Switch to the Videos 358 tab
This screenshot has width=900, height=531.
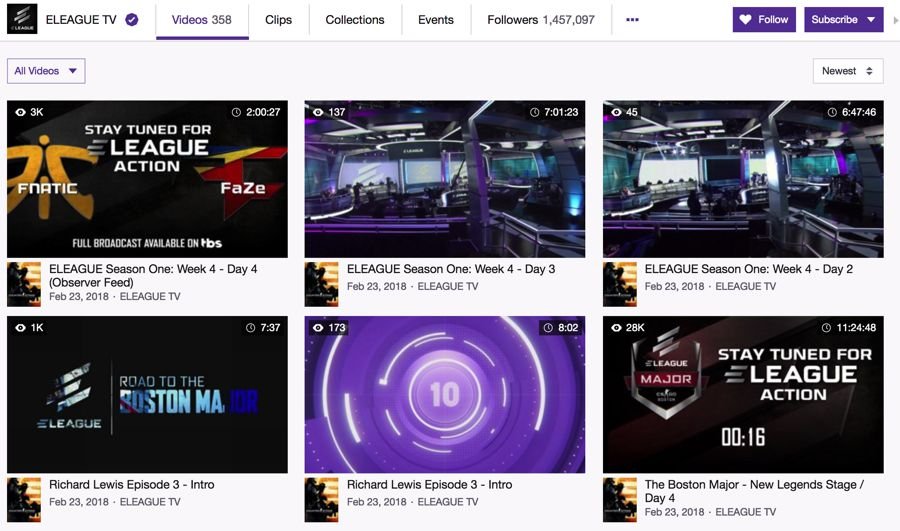click(x=202, y=20)
